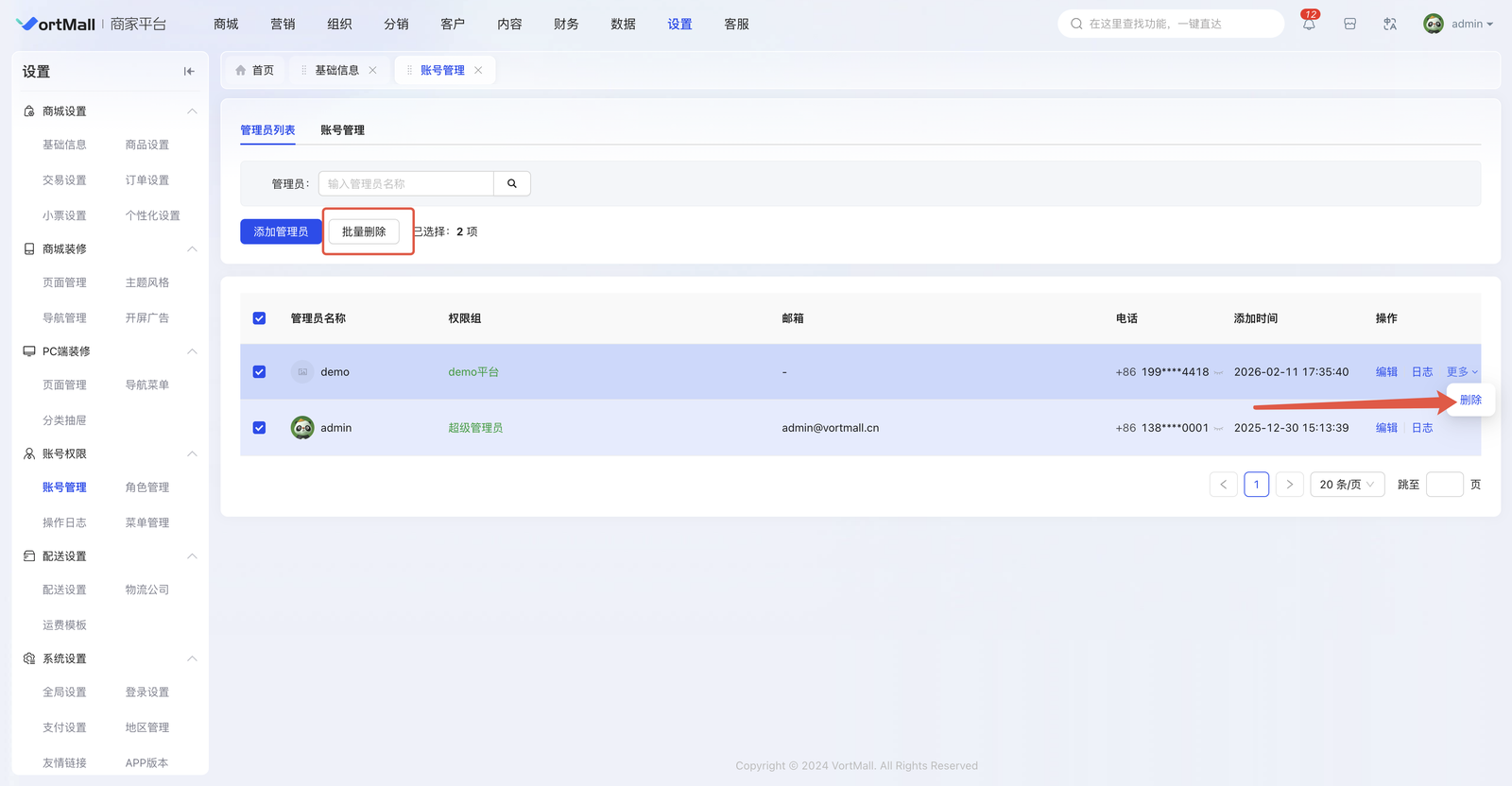1512x786 pixels.
Task: Go to next page arrow in pagination
Action: [1289, 485]
